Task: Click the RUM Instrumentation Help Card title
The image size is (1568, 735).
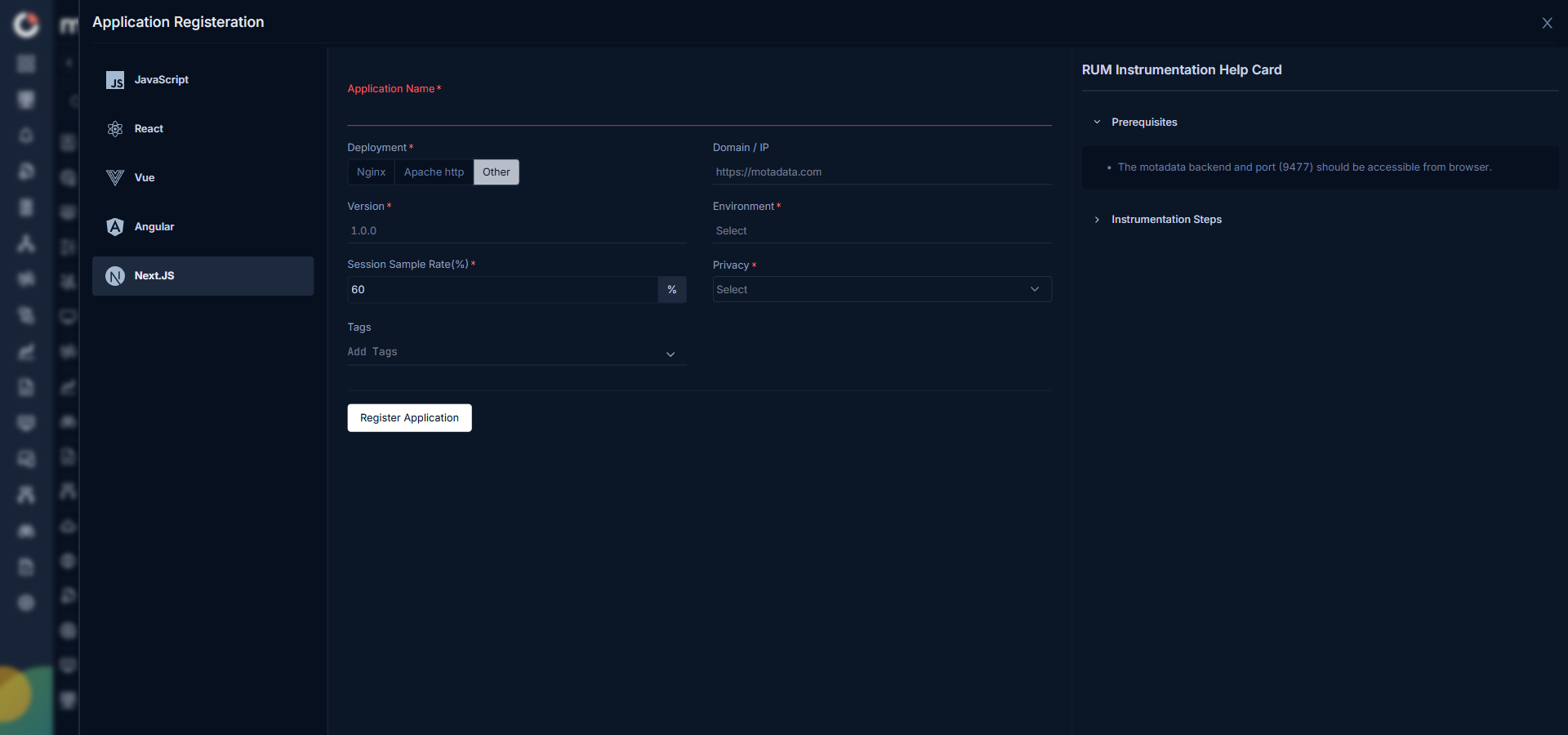Action: [1182, 70]
